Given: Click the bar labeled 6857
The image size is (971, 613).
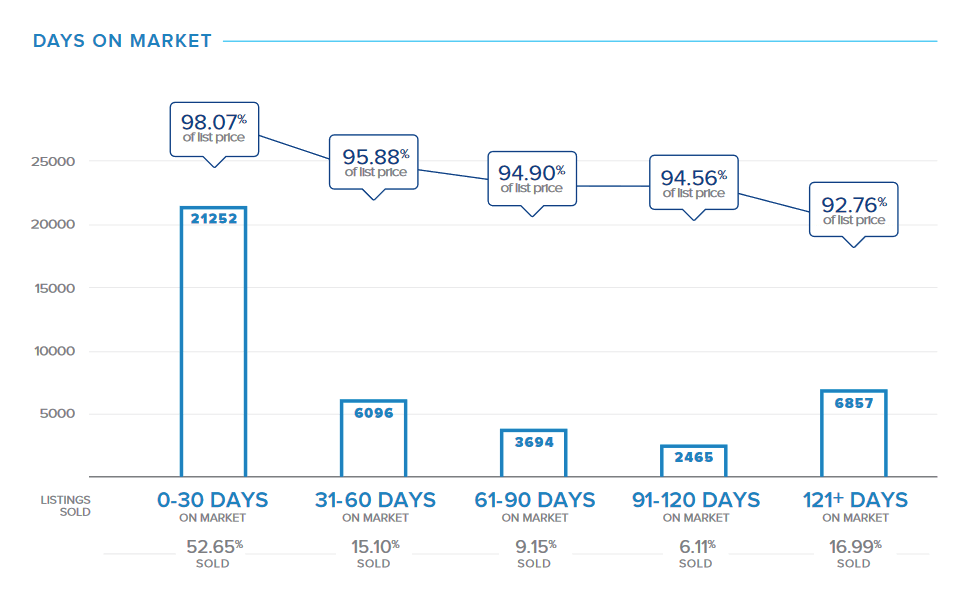Looking at the screenshot, I should pos(854,433).
